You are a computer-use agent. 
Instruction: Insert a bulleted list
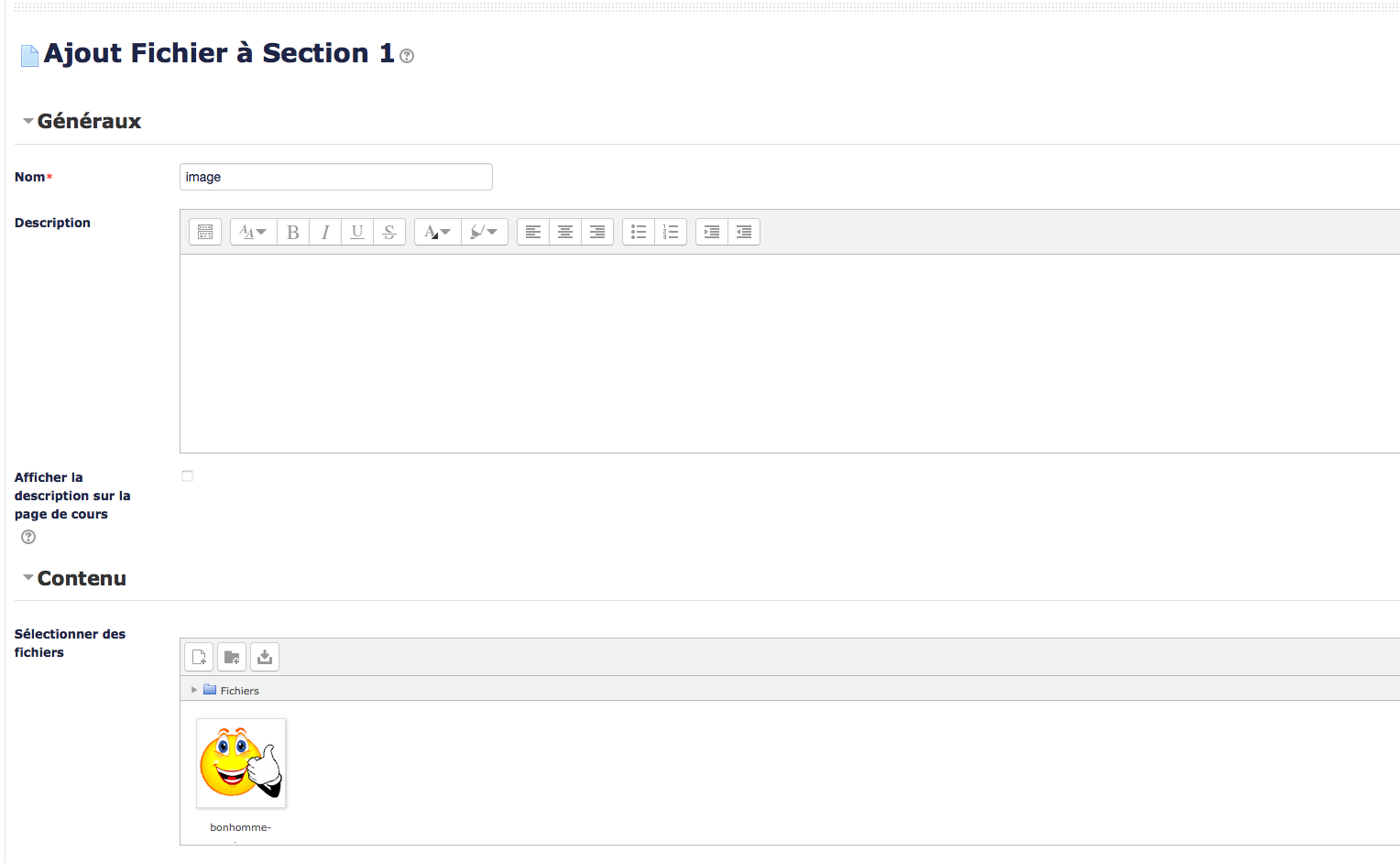(x=639, y=232)
